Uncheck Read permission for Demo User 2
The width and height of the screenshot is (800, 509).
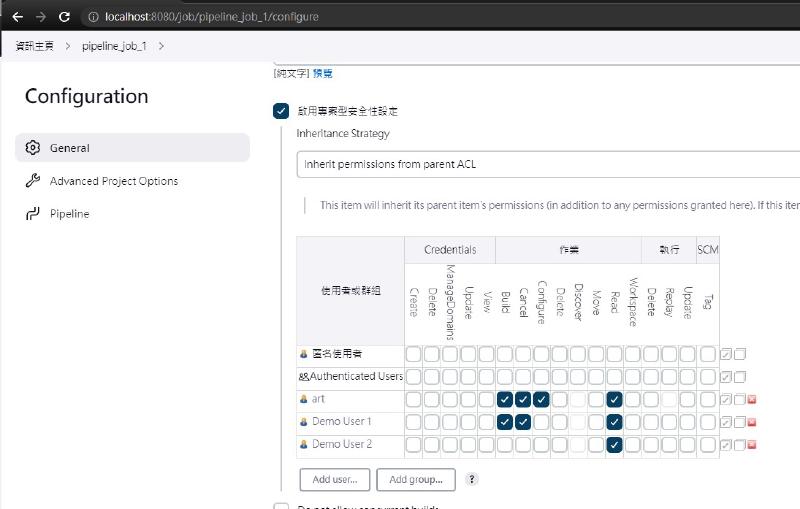[614, 445]
